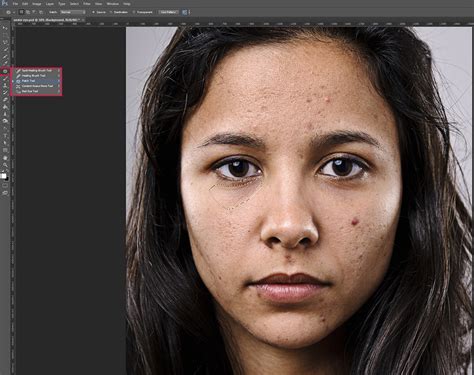Select the Zoom tool
The width and height of the screenshot is (474, 375).
pyautogui.click(x=5, y=165)
